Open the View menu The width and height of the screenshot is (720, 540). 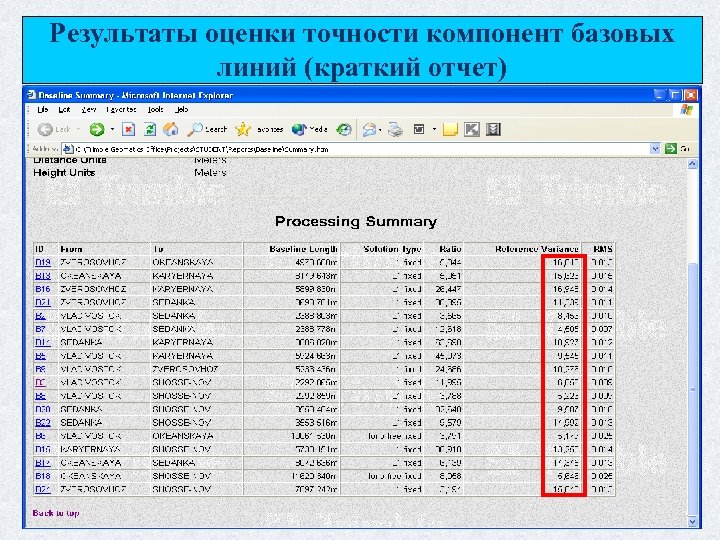(x=89, y=110)
